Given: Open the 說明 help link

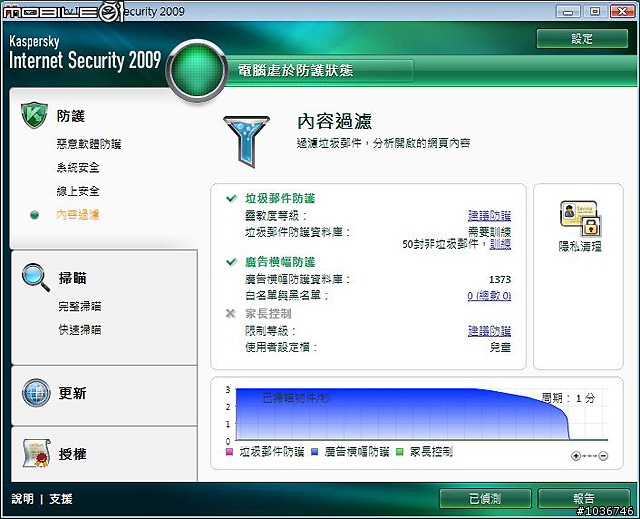Looking at the screenshot, I should coord(22,499).
